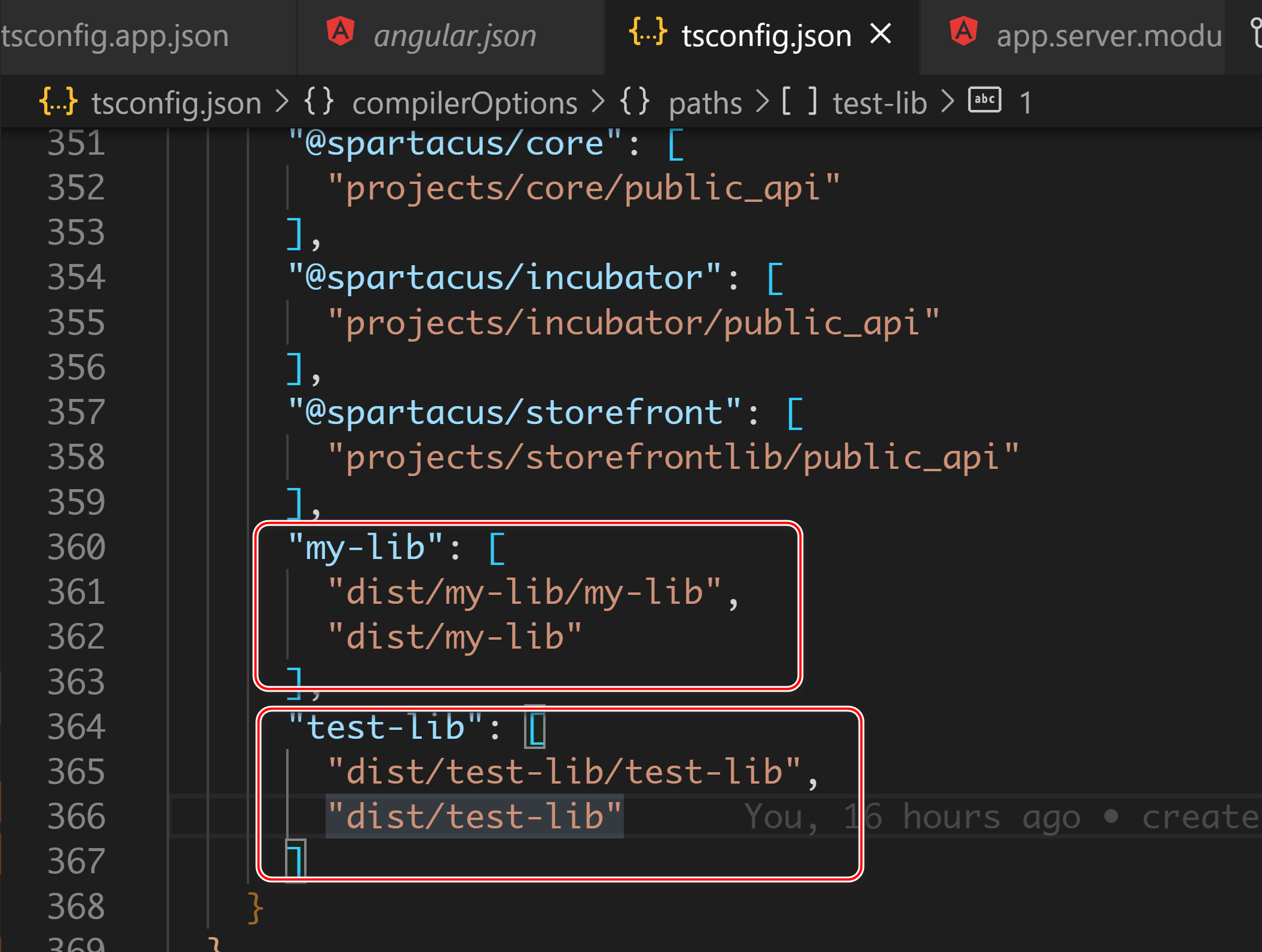The height and width of the screenshot is (952, 1262).
Task: Click the Angular icon on the angular.json tab
Action: (x=340, y=33)
